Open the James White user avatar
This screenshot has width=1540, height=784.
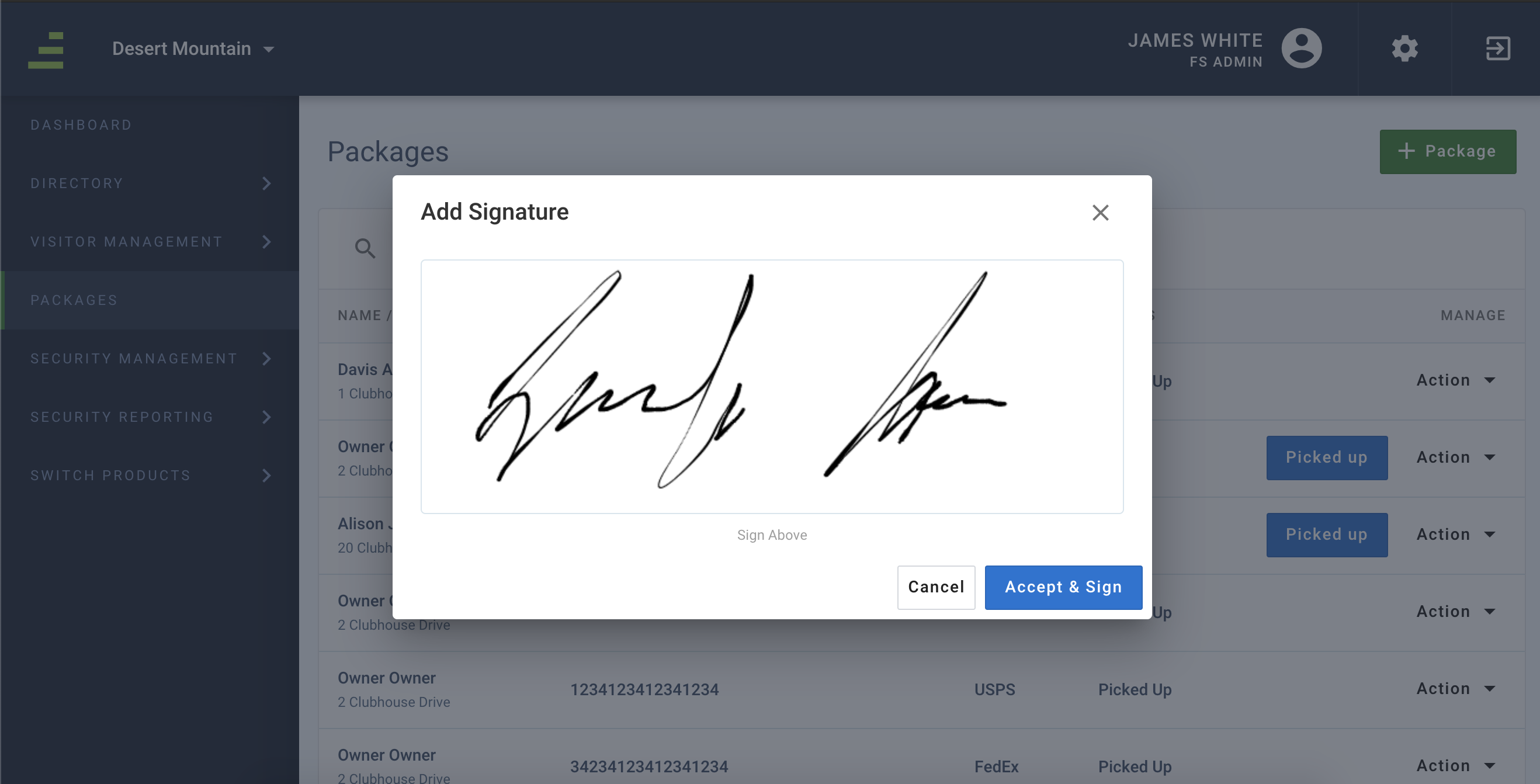tap(1301, 48)
